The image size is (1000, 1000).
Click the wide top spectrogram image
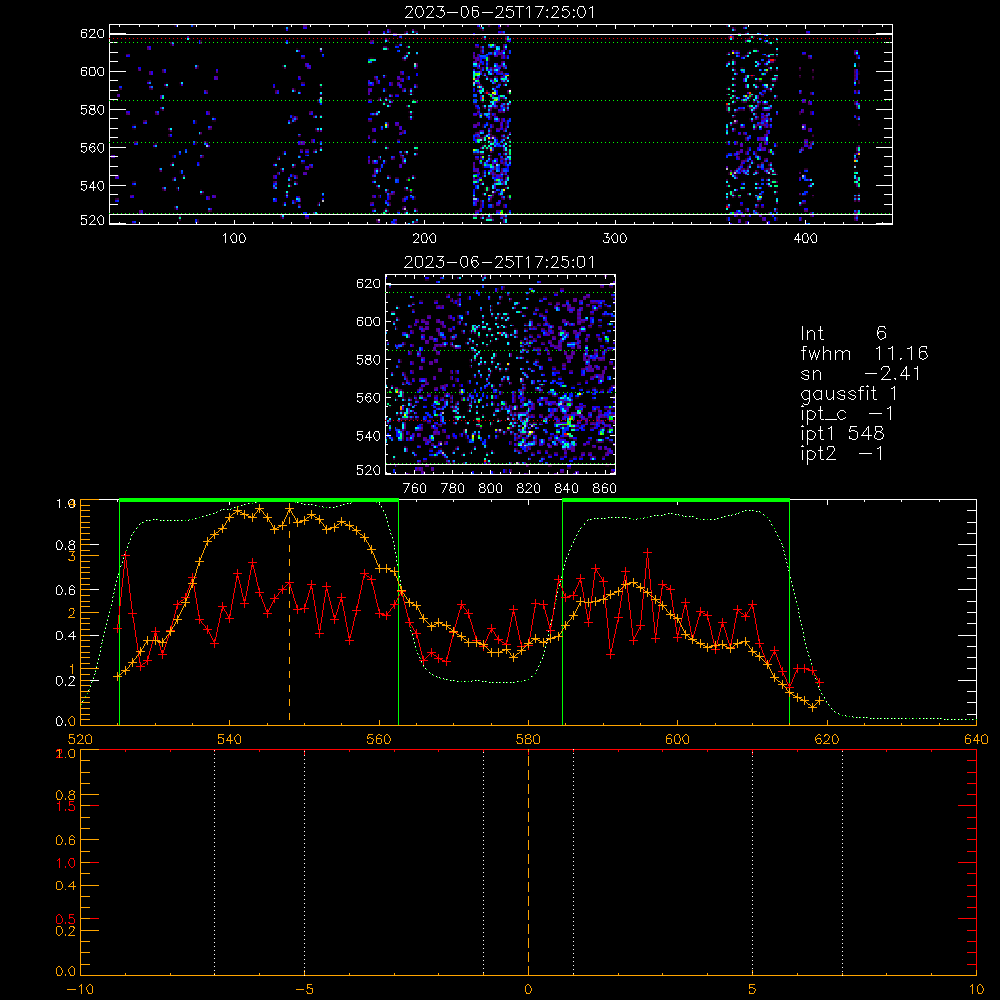tap(501, 124)
